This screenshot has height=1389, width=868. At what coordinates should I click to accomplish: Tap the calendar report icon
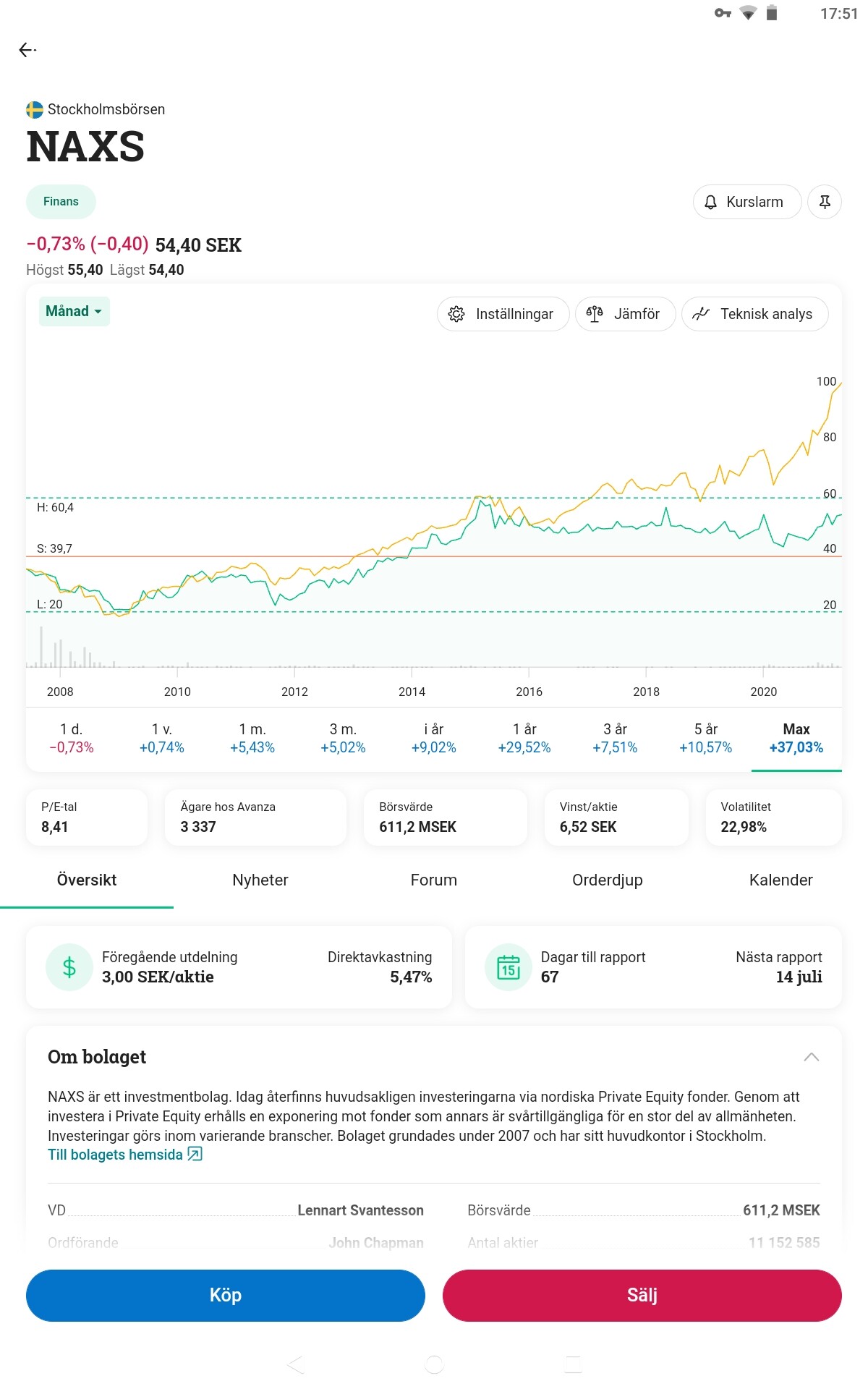(x=509, y=967)
